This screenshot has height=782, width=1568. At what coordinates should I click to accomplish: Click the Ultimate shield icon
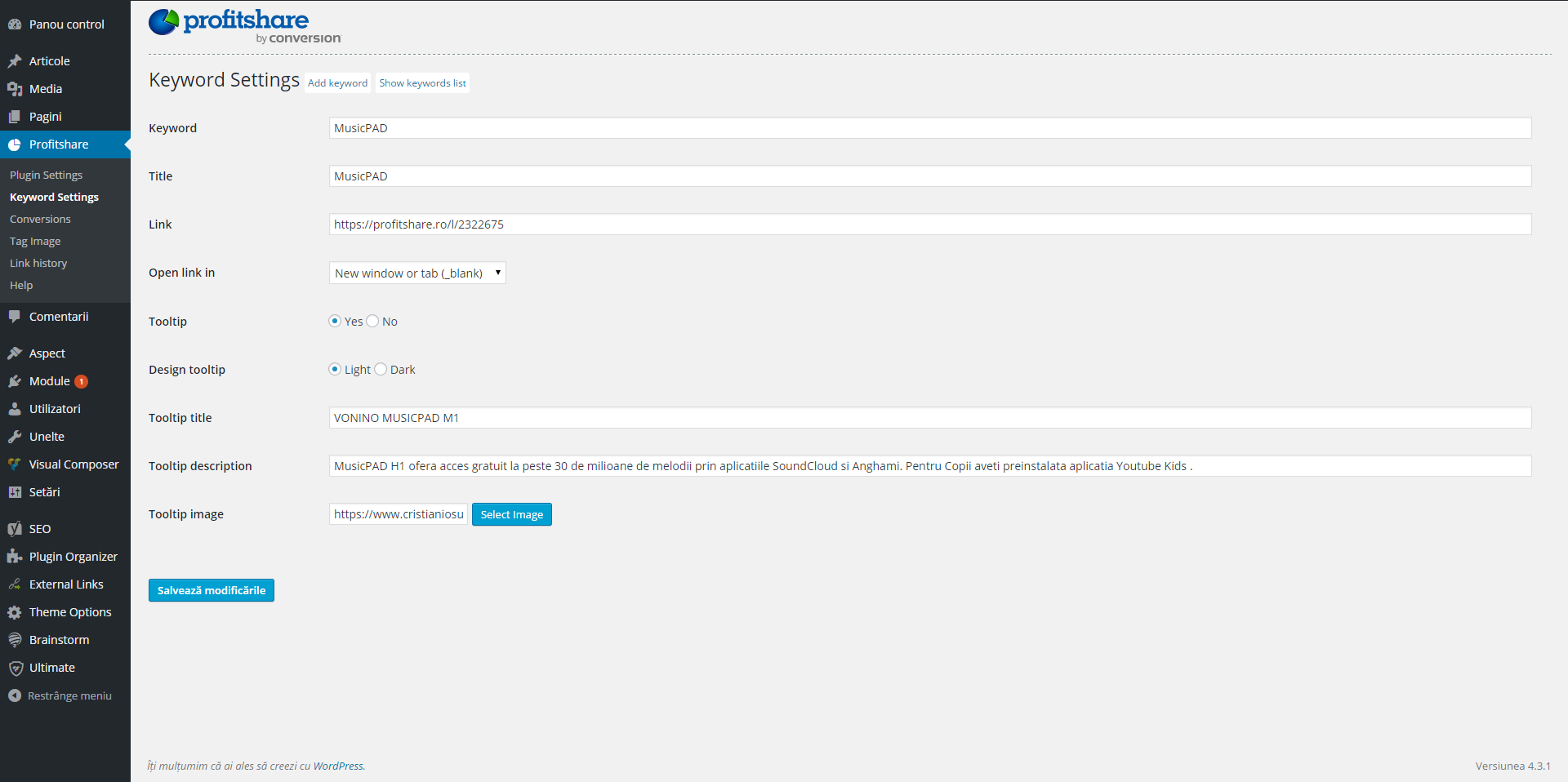coord(15,668)
